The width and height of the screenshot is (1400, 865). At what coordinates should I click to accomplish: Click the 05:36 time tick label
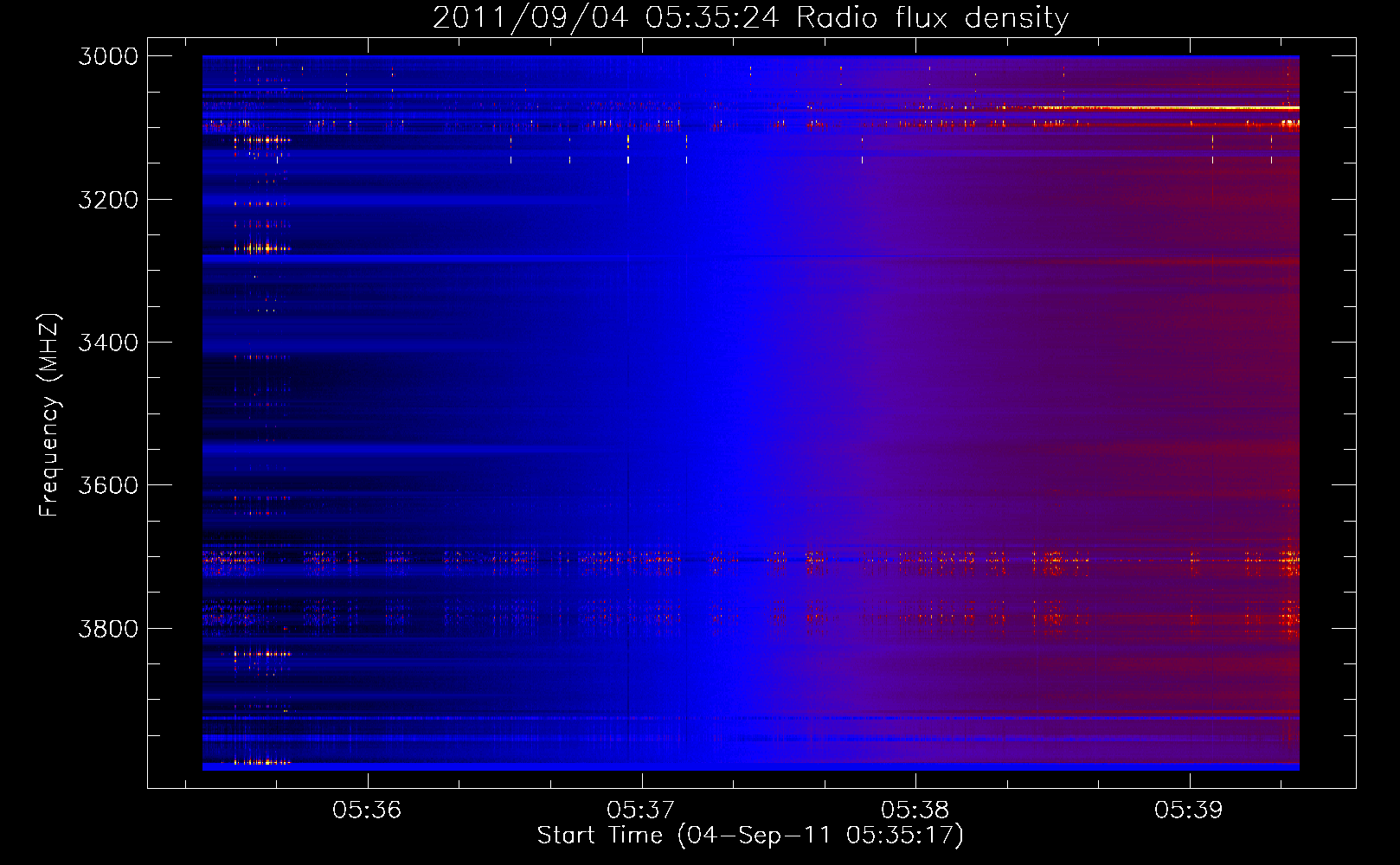[367, 810]
